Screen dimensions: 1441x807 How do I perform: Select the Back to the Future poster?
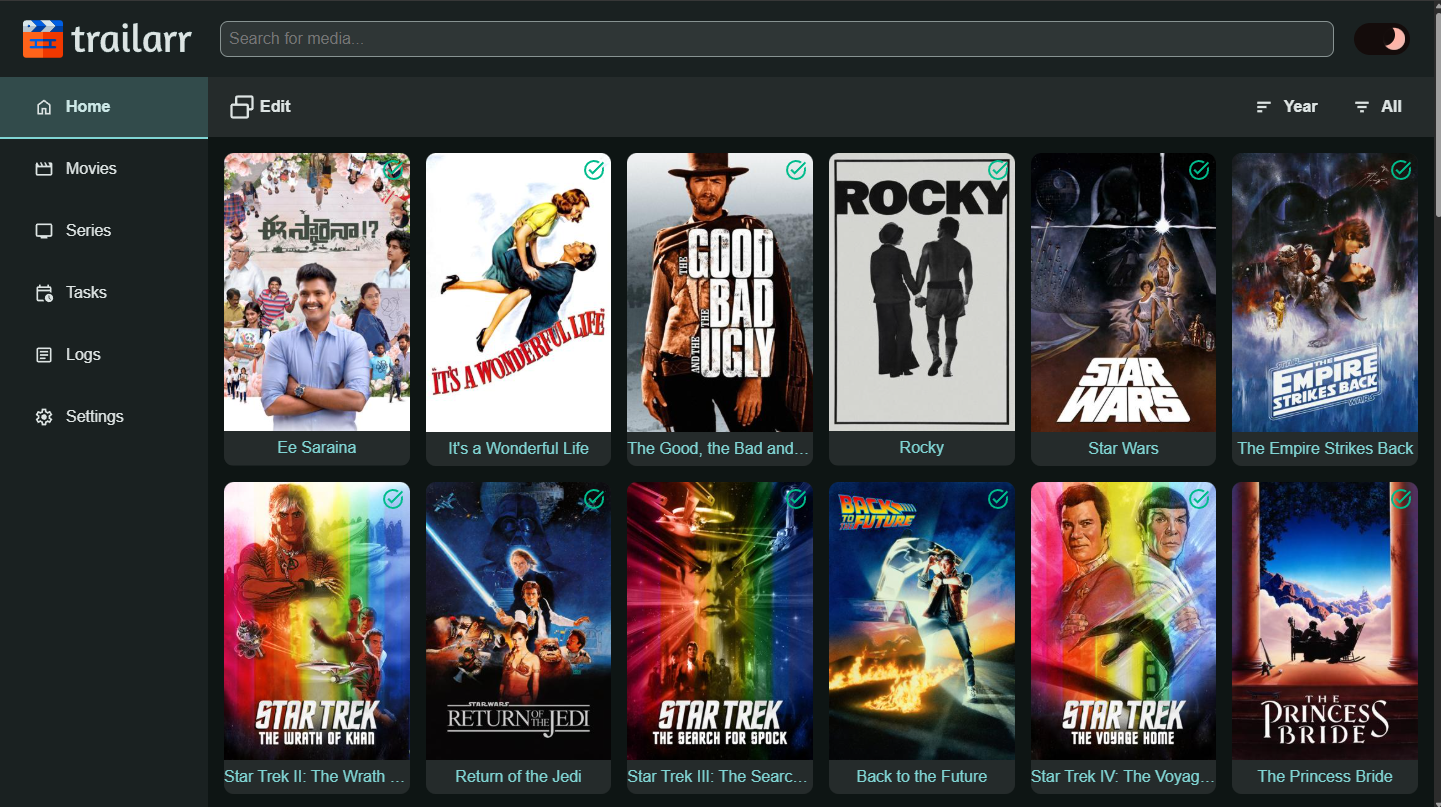tap(922, 621)
